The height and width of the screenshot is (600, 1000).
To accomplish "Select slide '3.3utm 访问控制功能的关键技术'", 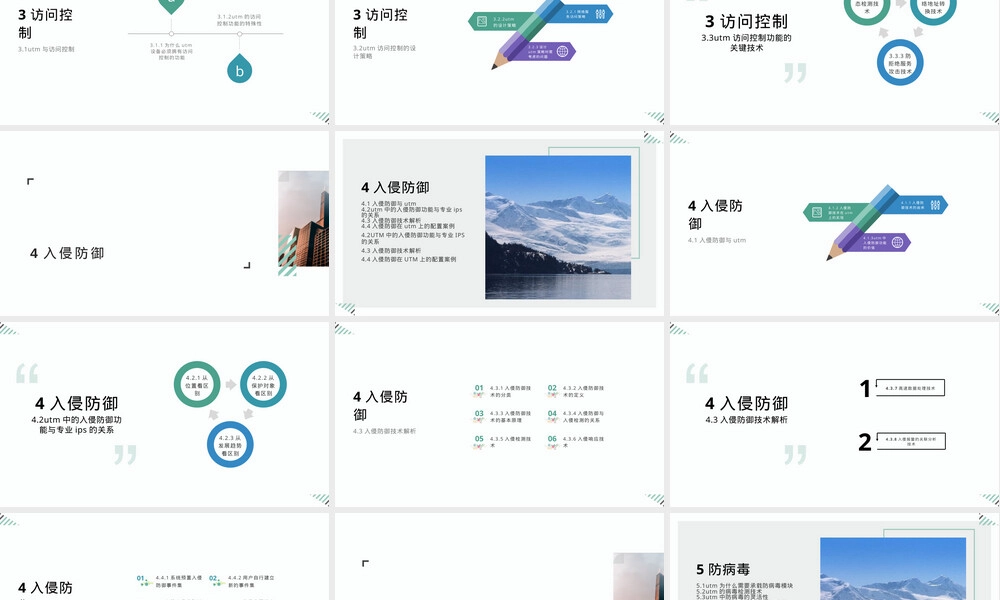I will [835, 62].
